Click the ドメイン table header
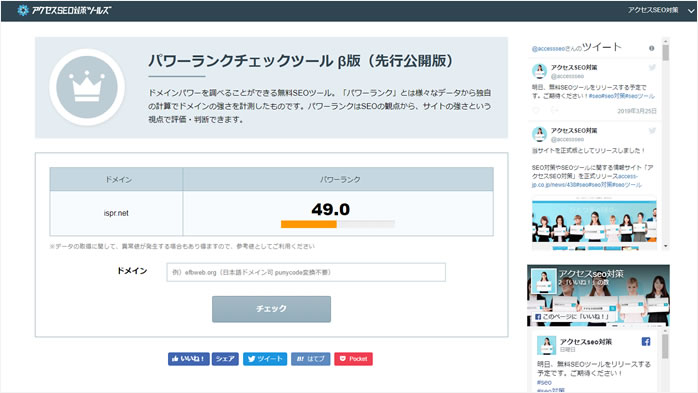This screenshot has height=393, width=698. tap(116, 179)
